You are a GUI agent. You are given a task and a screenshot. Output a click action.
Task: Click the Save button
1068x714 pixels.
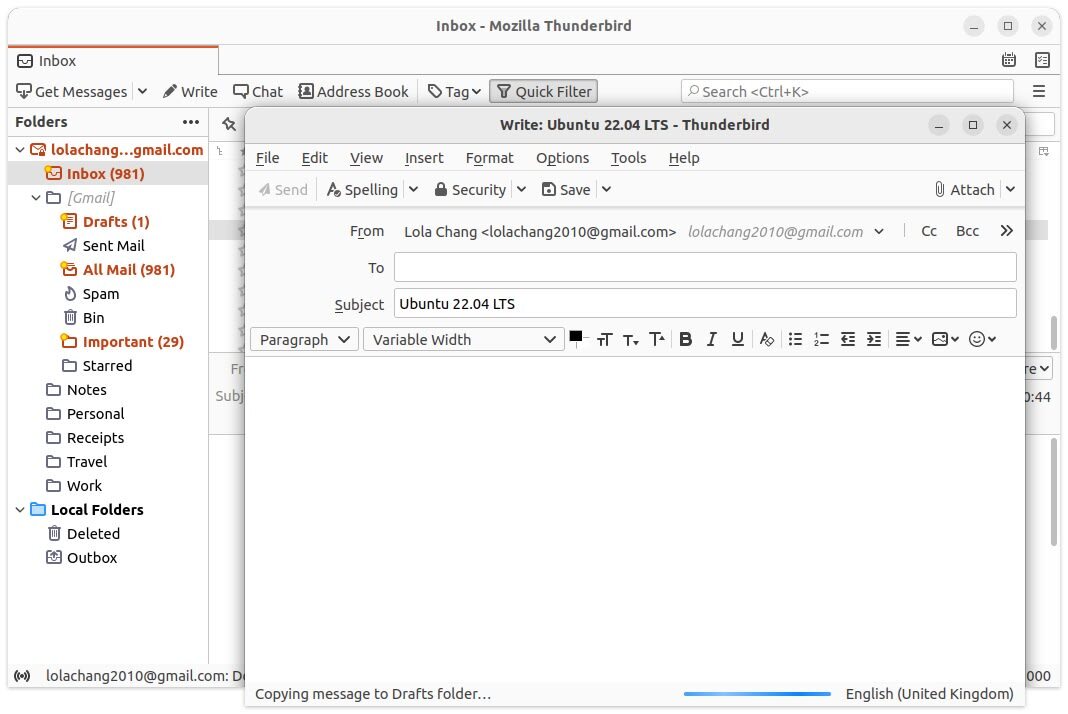(x=566, y=189)
